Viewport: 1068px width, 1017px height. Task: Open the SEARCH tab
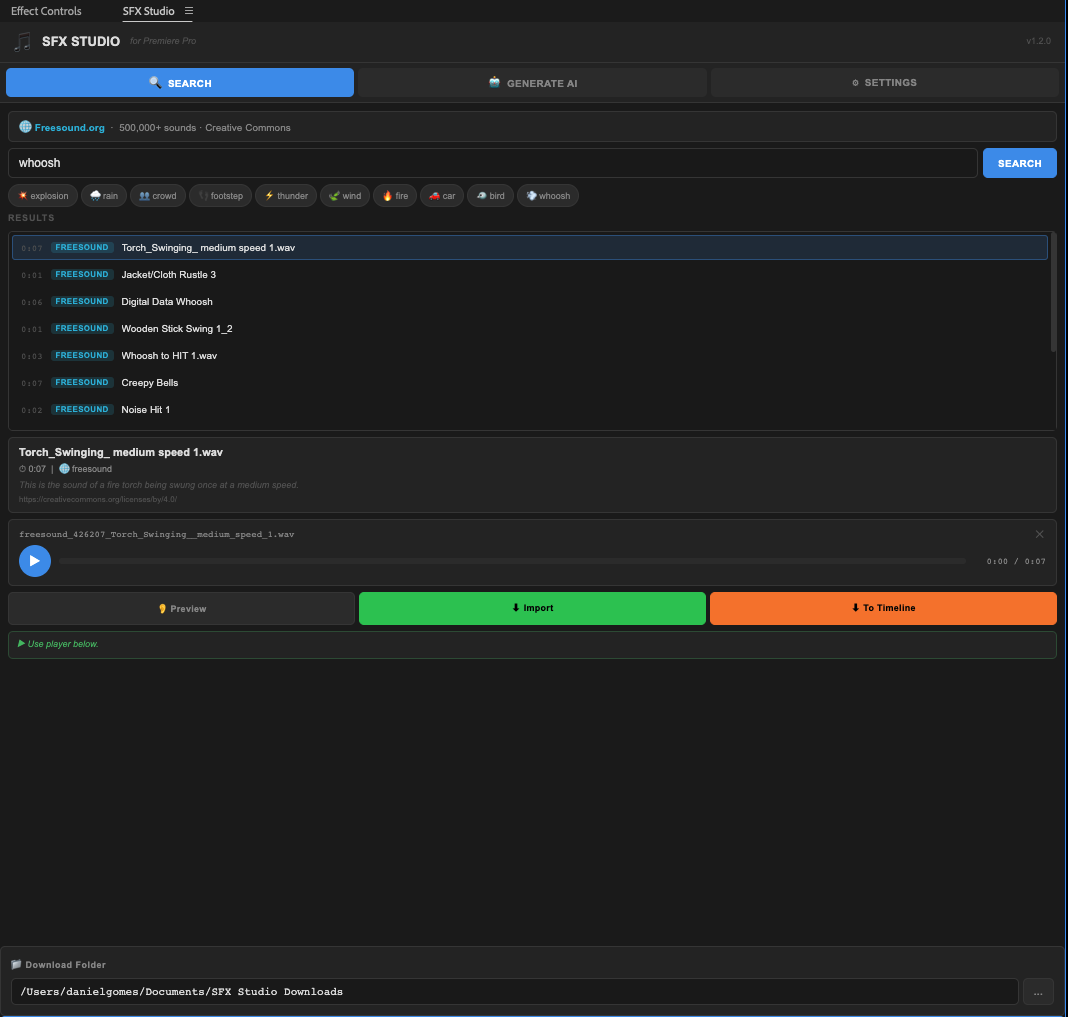point(180,82)
